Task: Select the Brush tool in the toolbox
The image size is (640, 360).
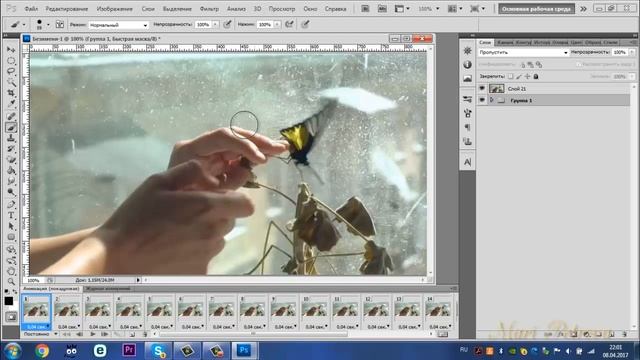Action: pyautogui.click(x=11, y=127)
